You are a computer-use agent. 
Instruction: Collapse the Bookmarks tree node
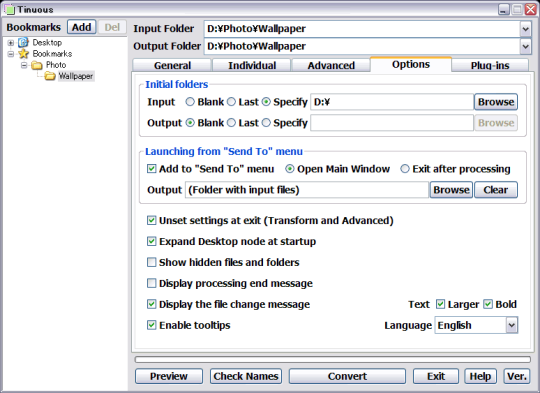pos(11,54)
